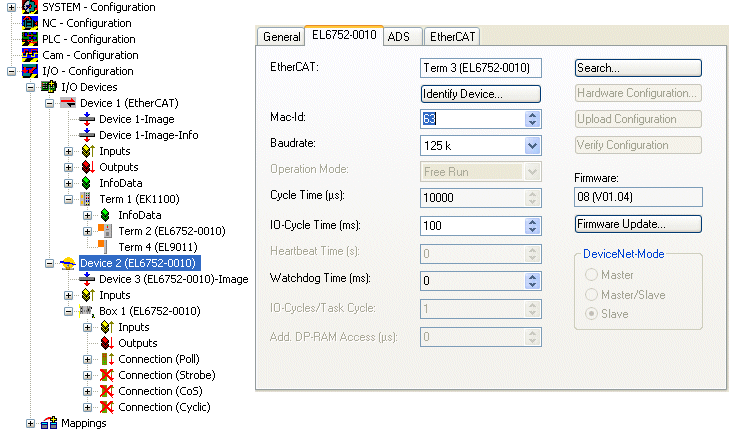The width and height of the screenshot is (734, 435).
Task: Click the Connection (Poll) icon
Action: (x=107, y=359)
